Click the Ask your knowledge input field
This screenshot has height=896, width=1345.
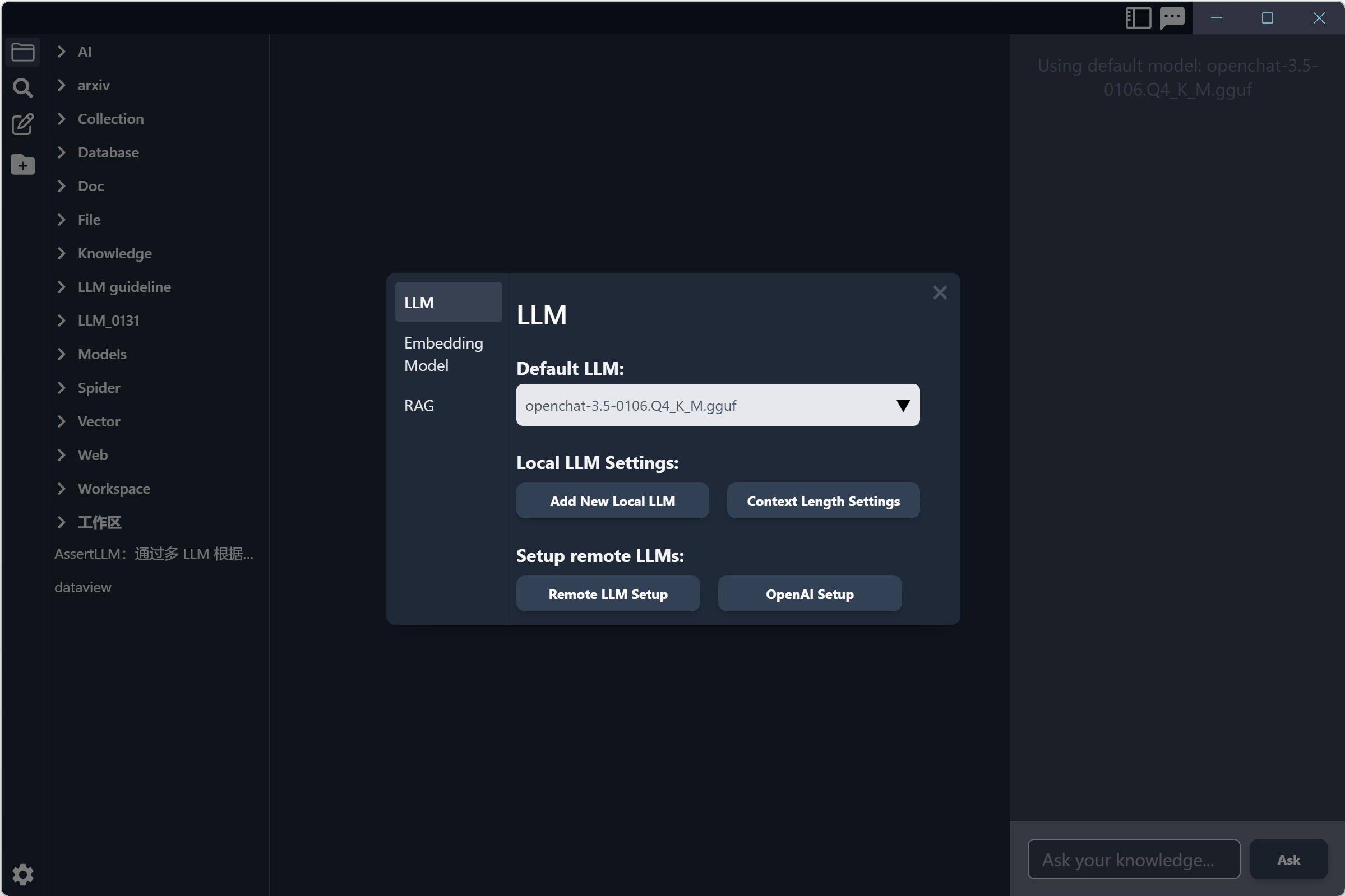[x=1133, y=860]
